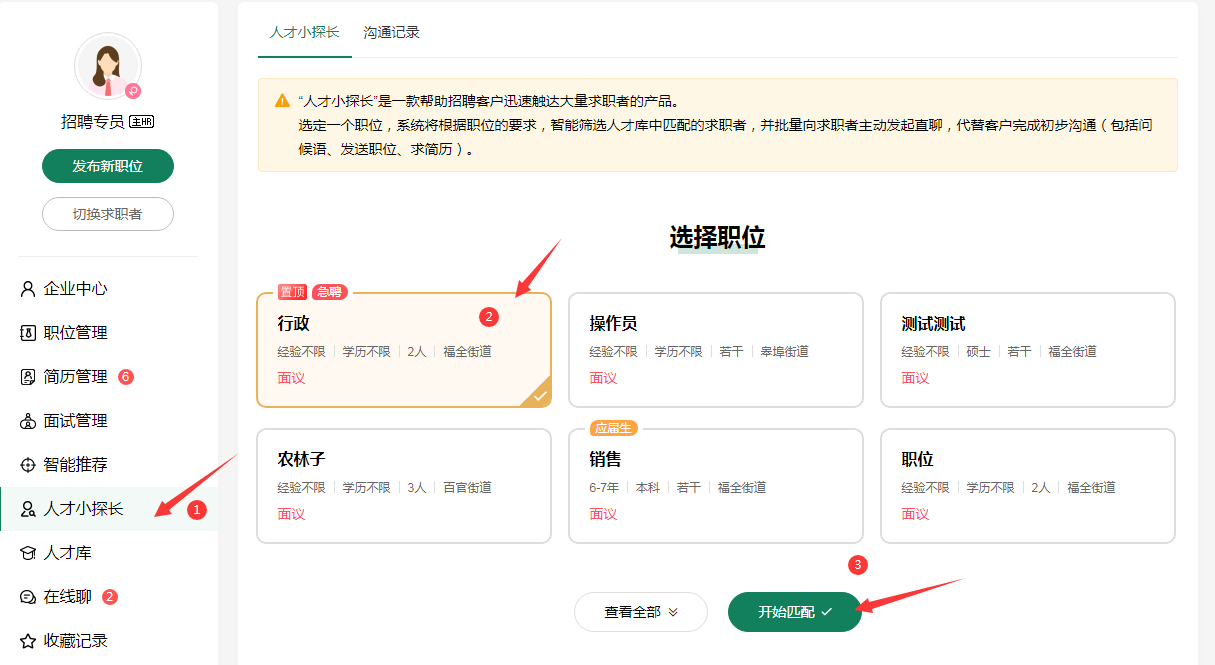
Task: Click the 面试管理 sidebar icon
Action: pyautogui.click(x=28, y=421)
